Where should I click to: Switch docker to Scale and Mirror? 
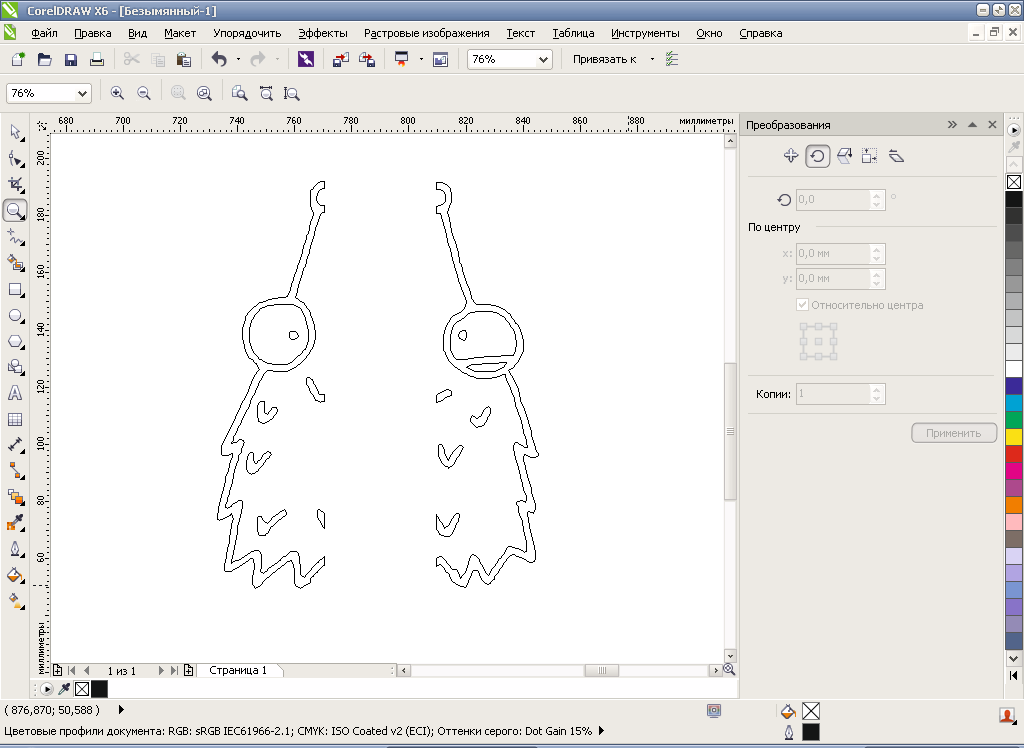point(844,155)
